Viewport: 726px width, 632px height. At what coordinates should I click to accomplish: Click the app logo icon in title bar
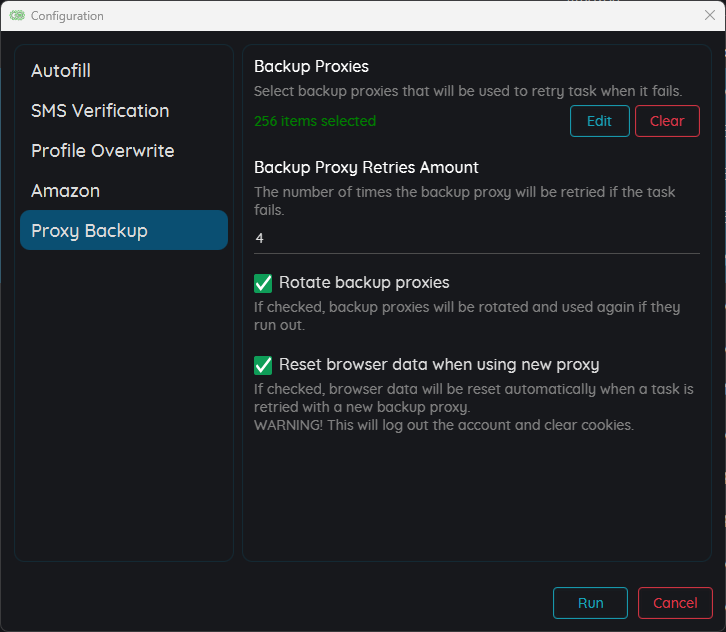click(17, 16)
